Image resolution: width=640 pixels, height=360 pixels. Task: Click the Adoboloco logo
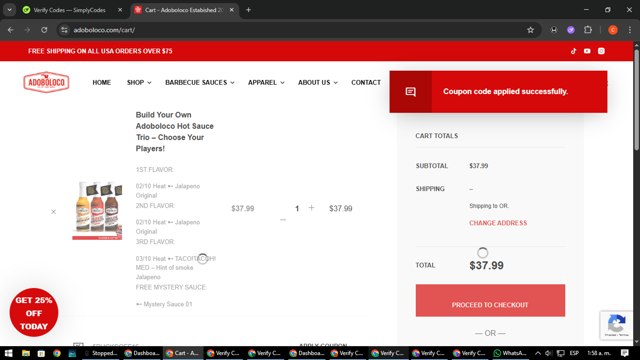click(x=46, y=82)
